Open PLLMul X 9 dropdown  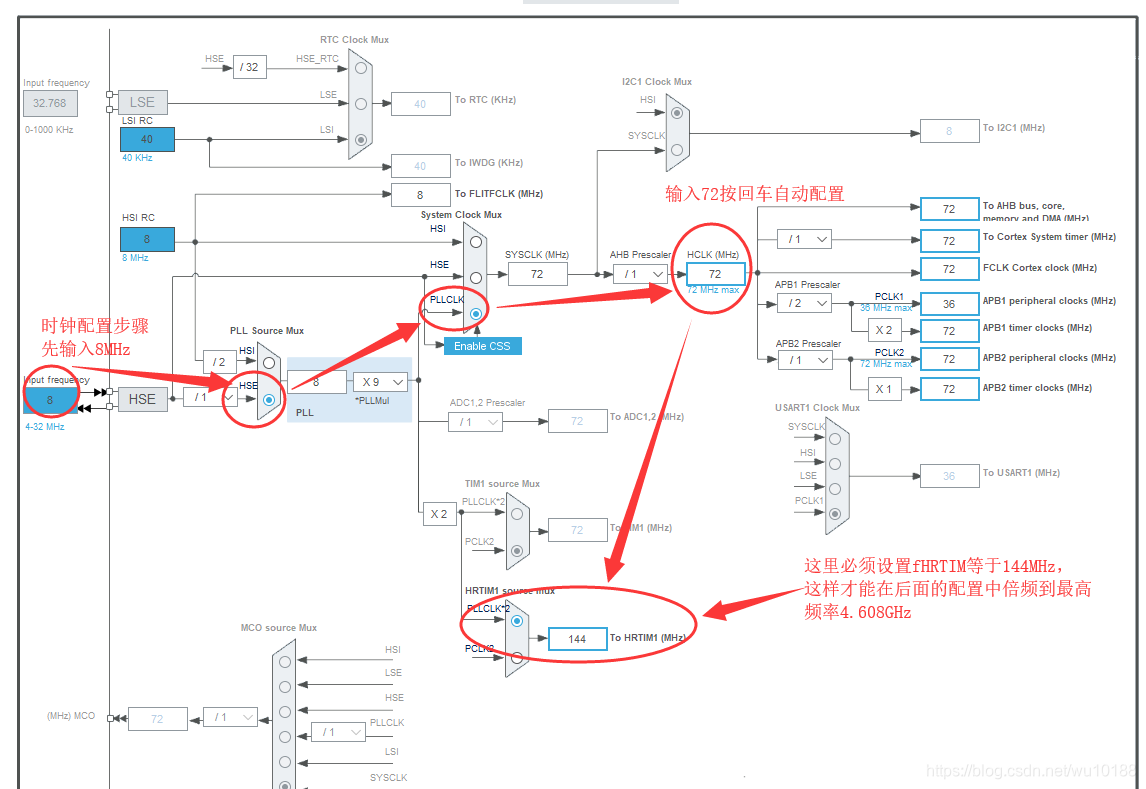click(380, 382)
